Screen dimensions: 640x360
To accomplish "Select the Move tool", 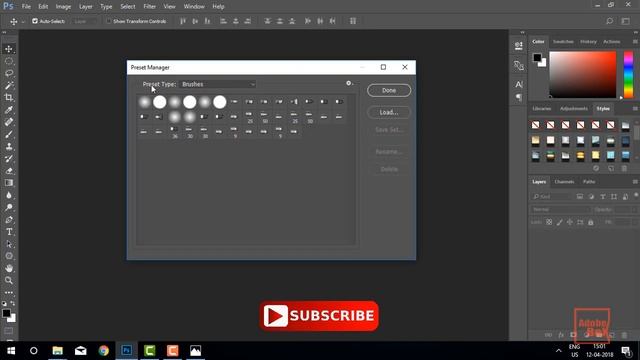I will (9, 49).
